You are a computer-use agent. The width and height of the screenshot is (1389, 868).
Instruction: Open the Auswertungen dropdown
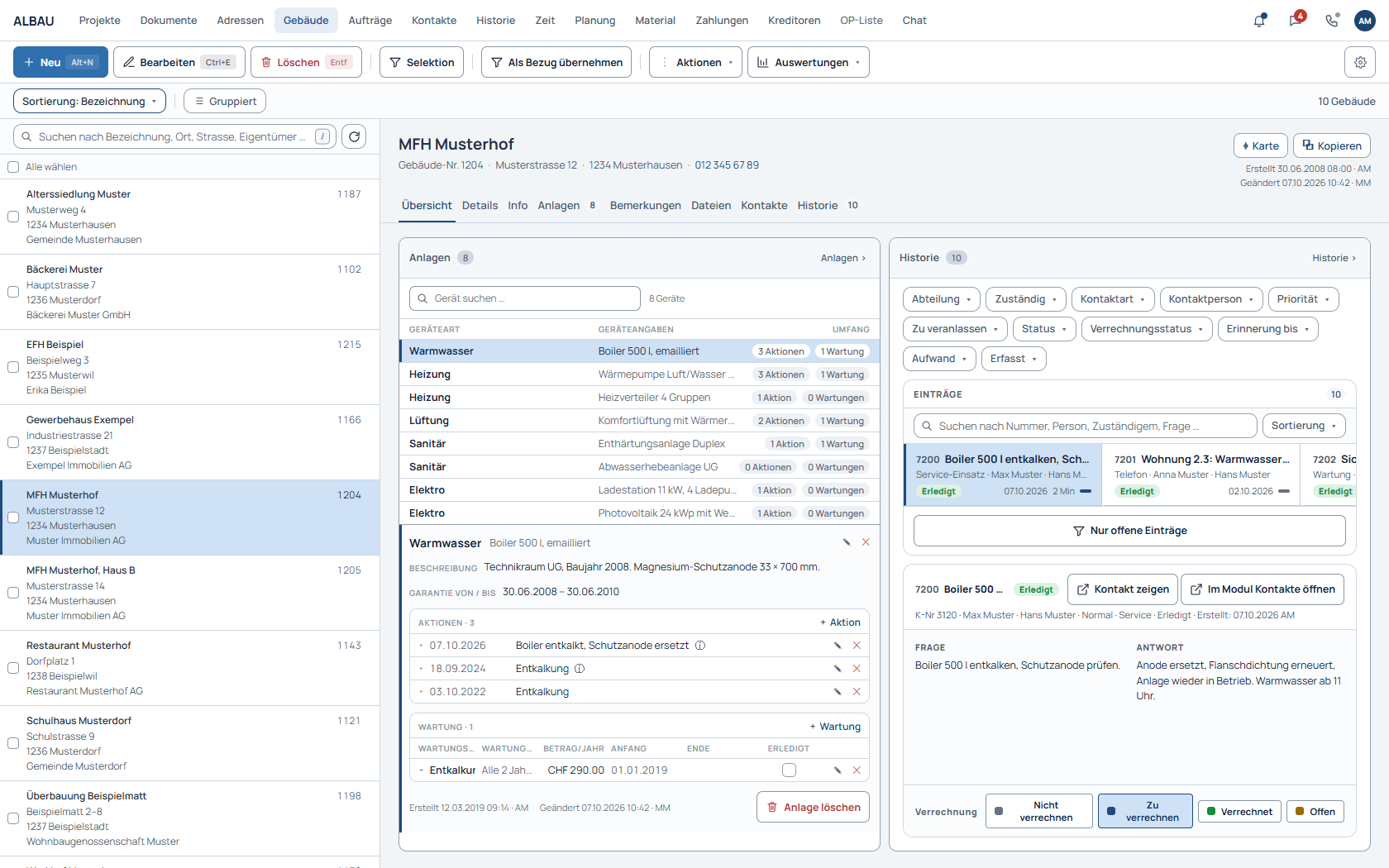click(x=809, y=62)
